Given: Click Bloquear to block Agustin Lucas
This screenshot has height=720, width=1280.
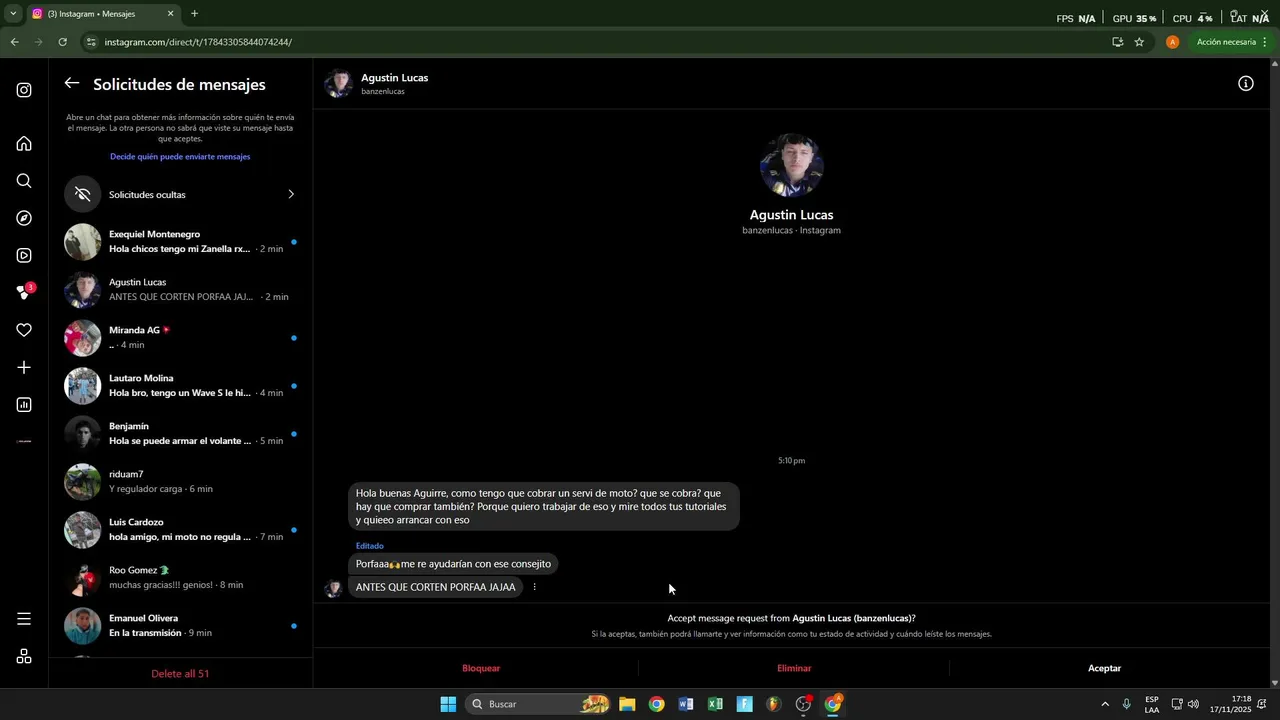Looking at the screenshot, I should pyautogui.click(x=481, y=668).
